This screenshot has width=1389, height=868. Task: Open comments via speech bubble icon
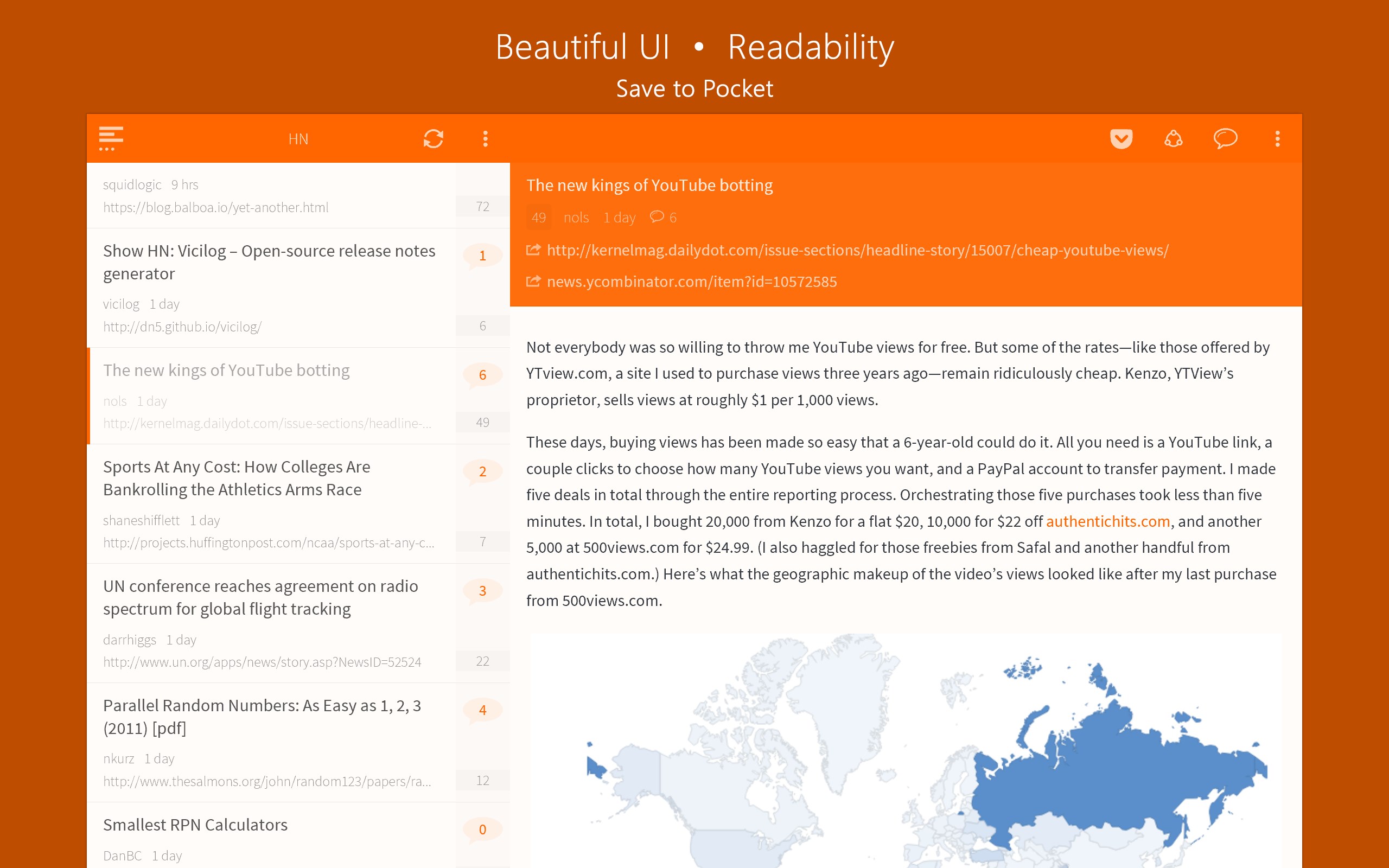pos(1225,138)
